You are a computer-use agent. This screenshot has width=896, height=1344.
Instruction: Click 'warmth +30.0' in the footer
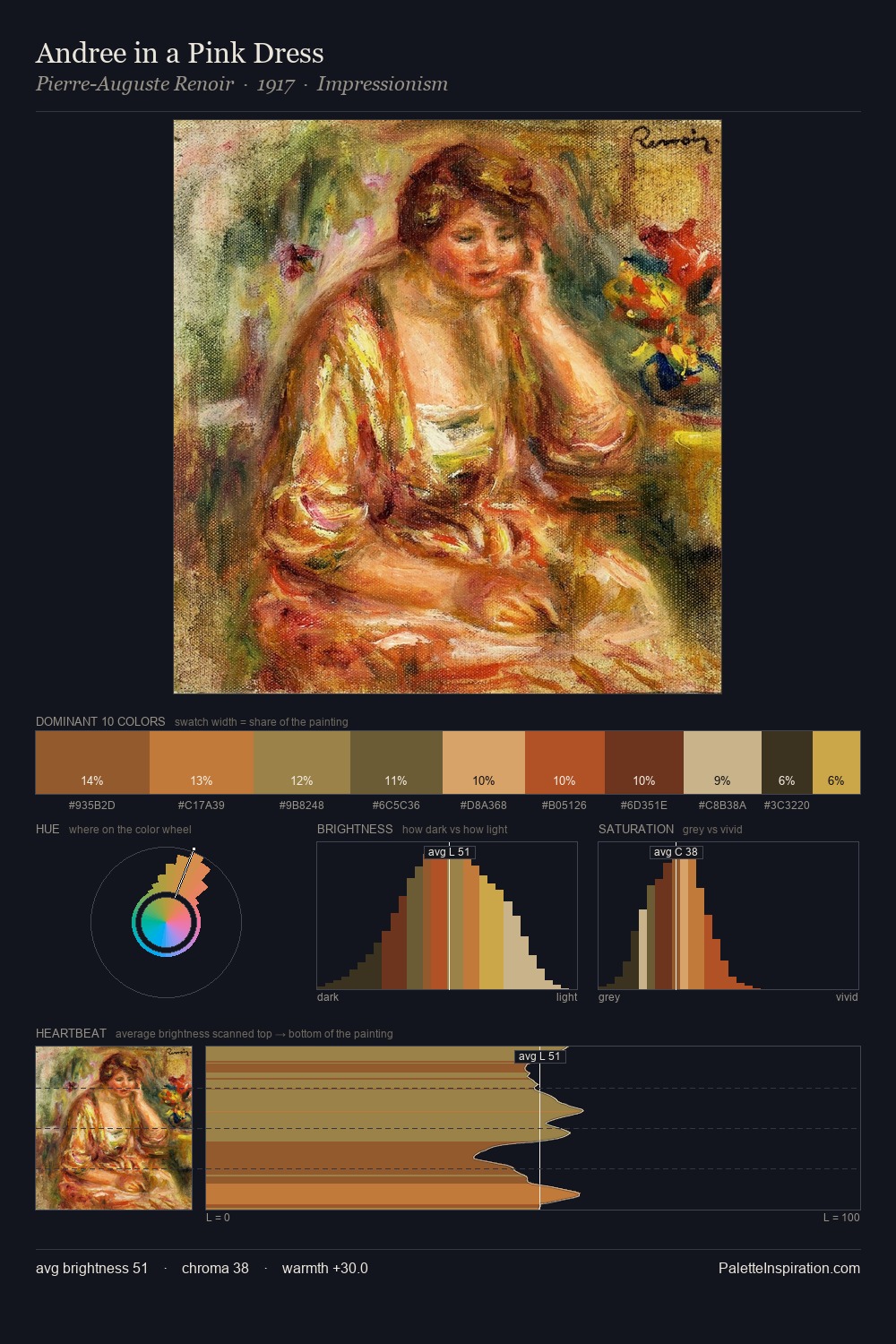[325, 1268]
